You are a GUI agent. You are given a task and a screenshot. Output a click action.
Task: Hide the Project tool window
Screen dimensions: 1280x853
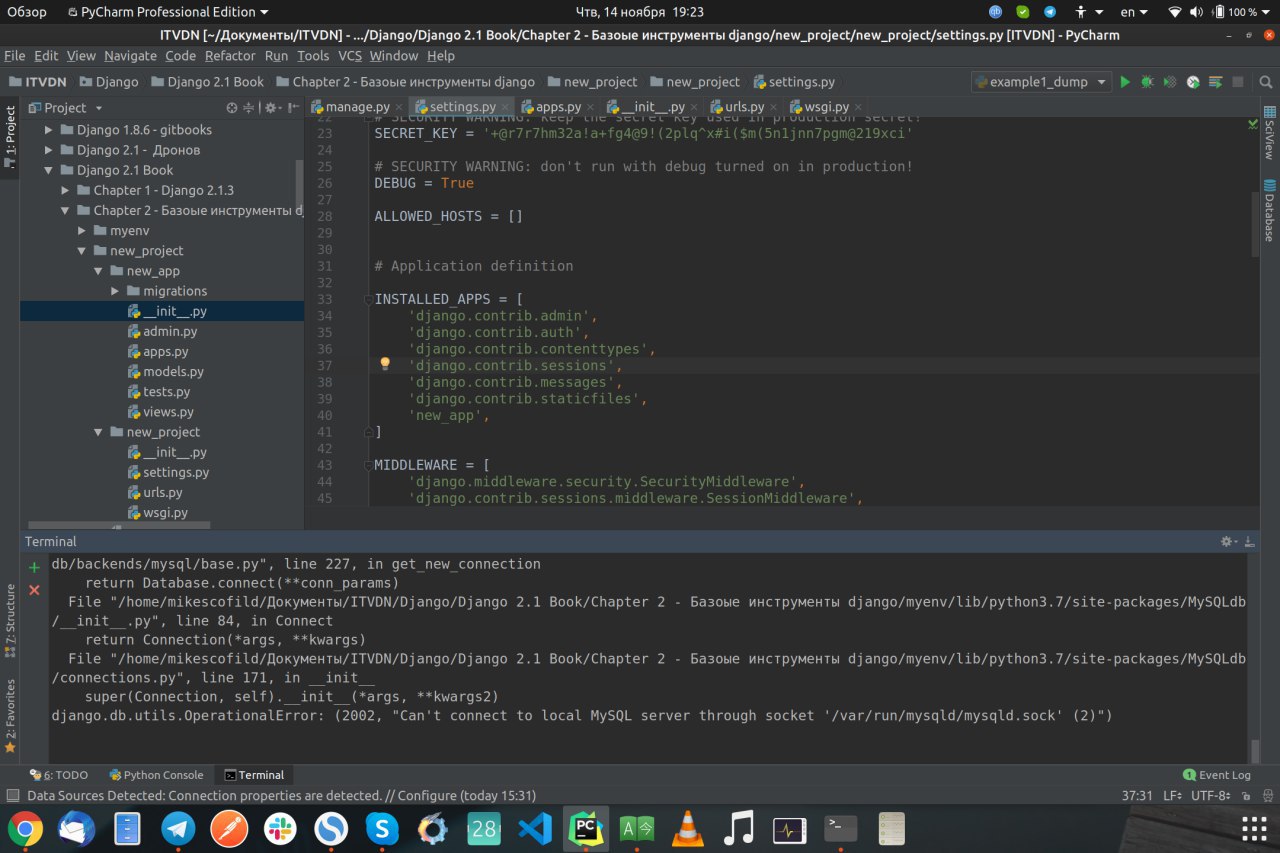(292, 107)
